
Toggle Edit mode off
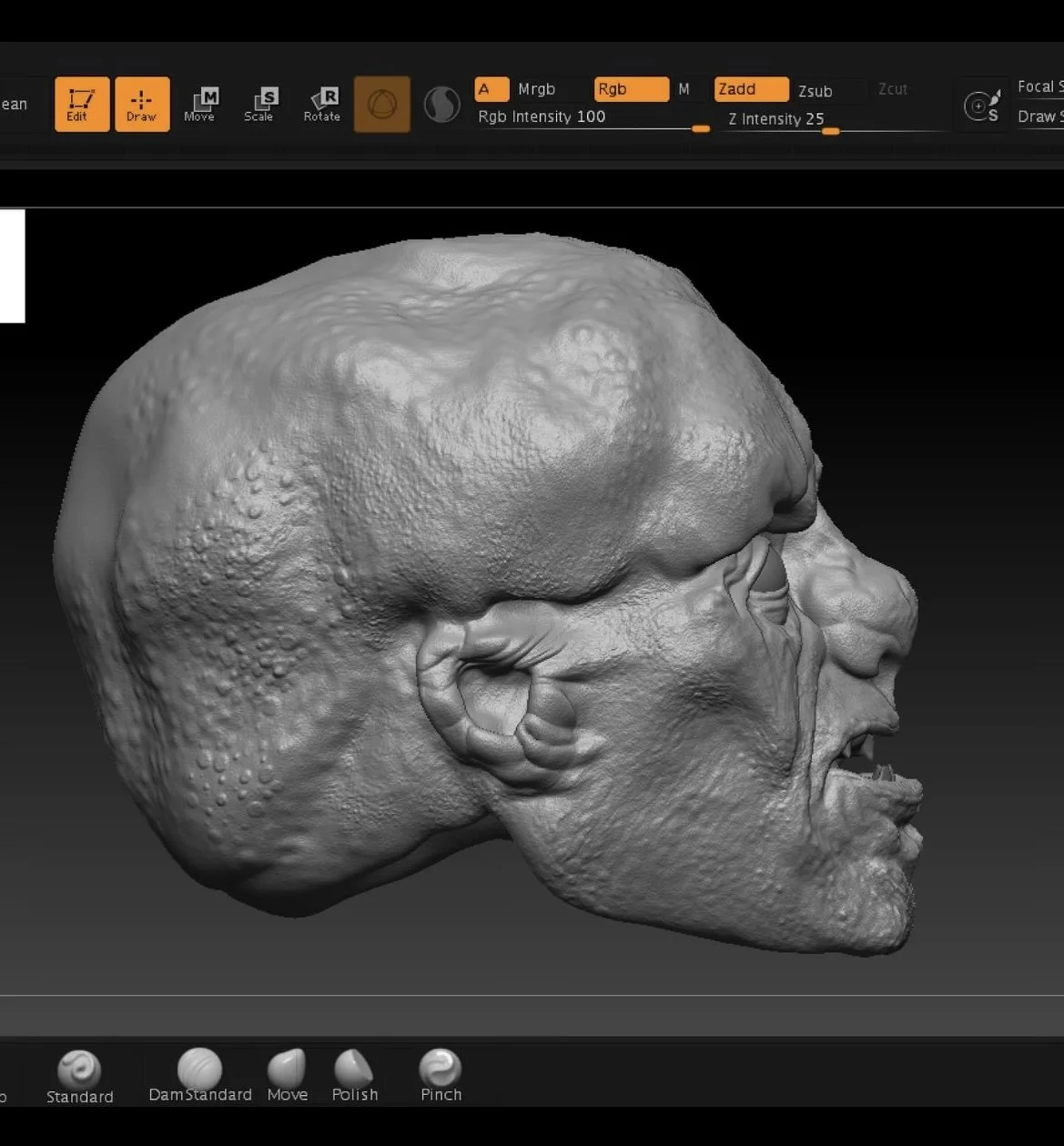[82, 105]
